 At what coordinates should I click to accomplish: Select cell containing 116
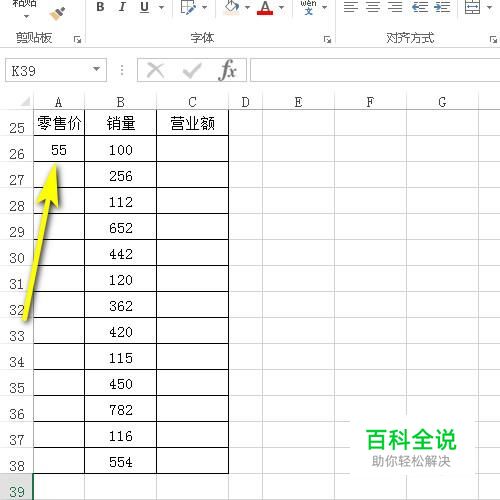coord(121,435)
